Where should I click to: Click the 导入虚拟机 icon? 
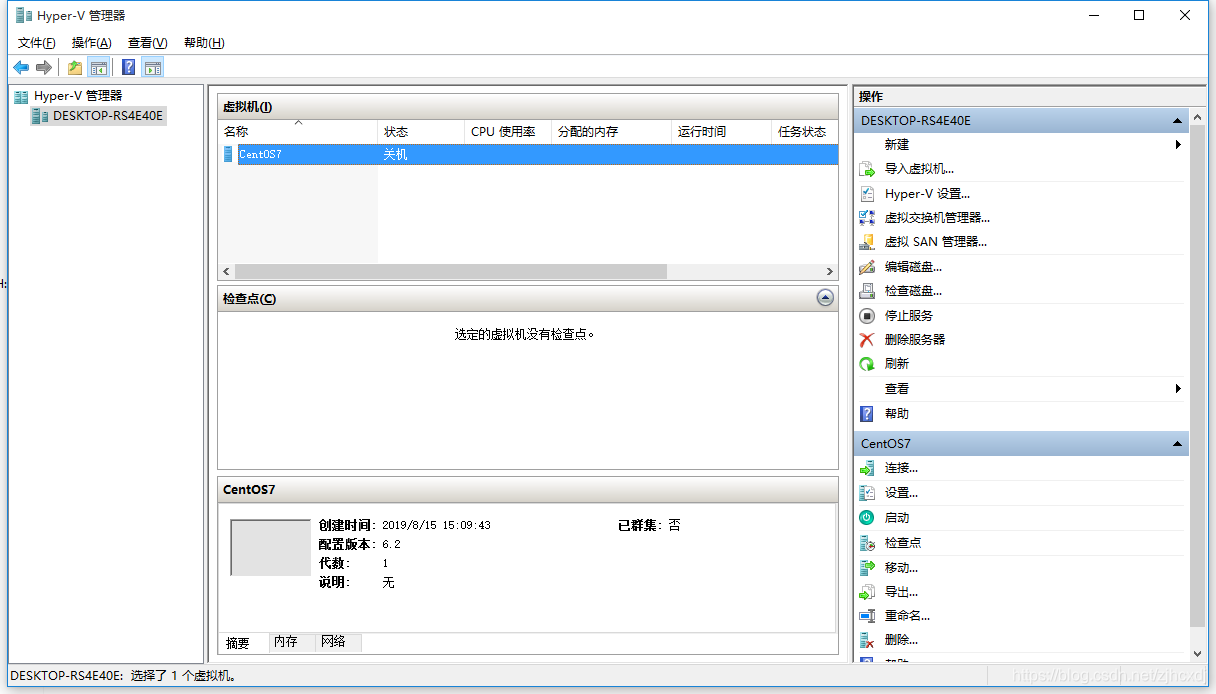(867, 169)
